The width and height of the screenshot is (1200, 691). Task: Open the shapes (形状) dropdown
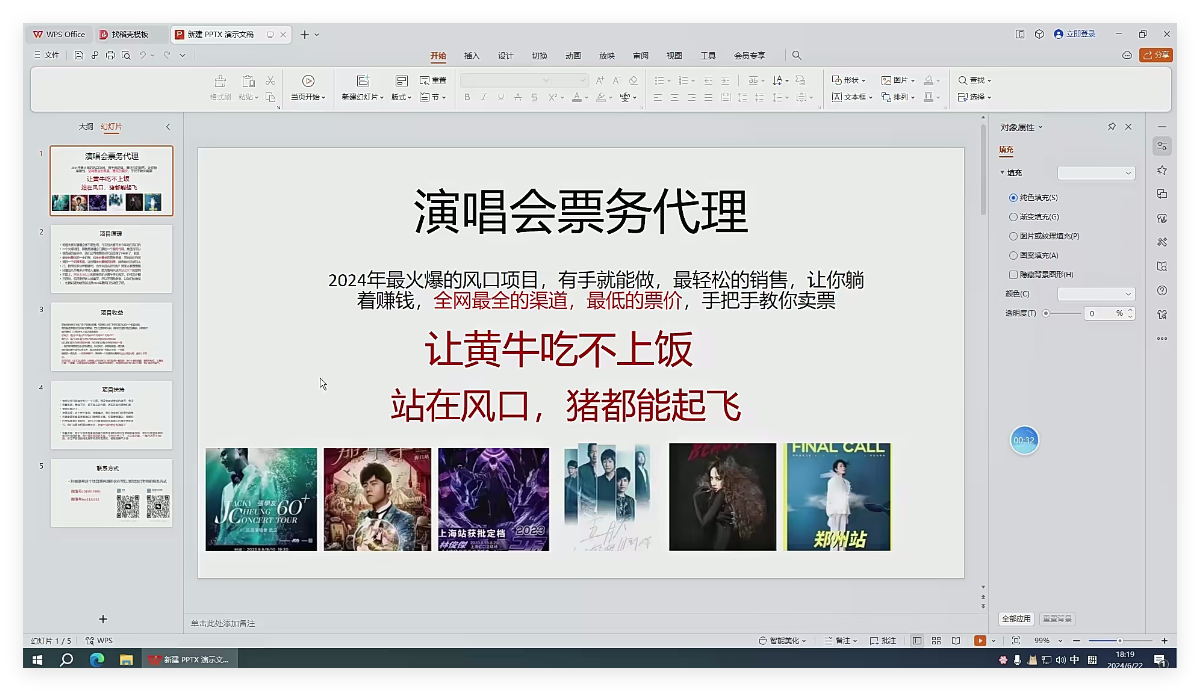[849, 80]
